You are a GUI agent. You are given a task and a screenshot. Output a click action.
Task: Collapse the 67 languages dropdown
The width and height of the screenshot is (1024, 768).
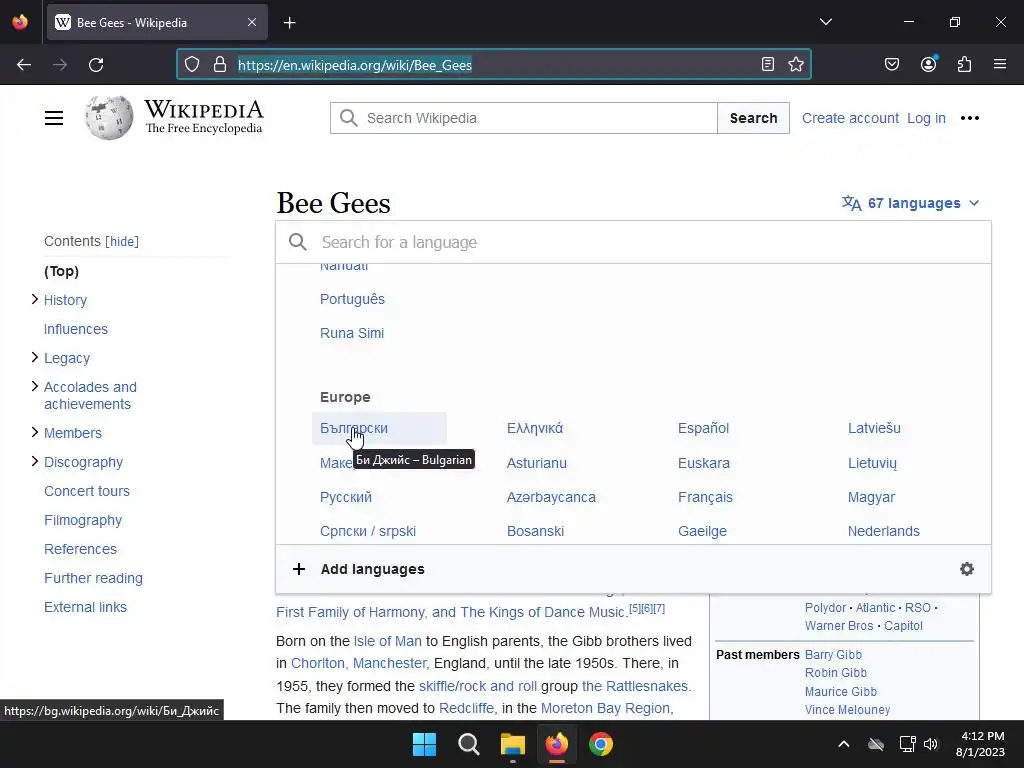pos(910,203)
